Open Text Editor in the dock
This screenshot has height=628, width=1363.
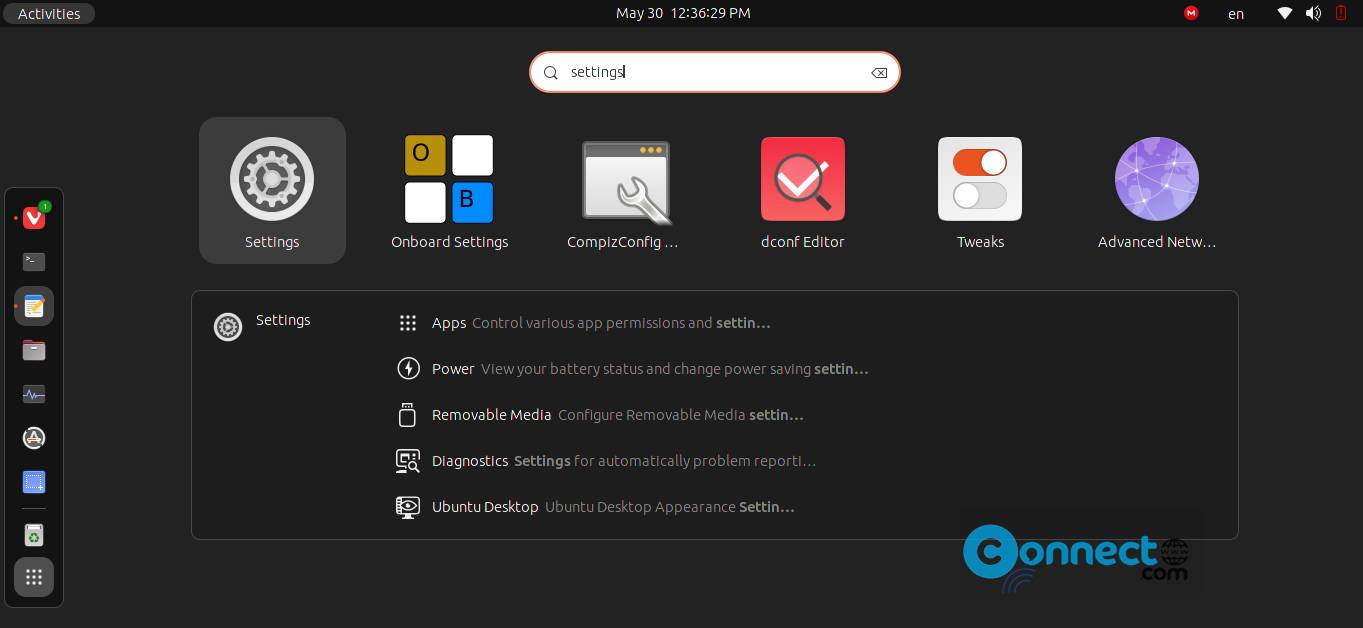[34, 306]
